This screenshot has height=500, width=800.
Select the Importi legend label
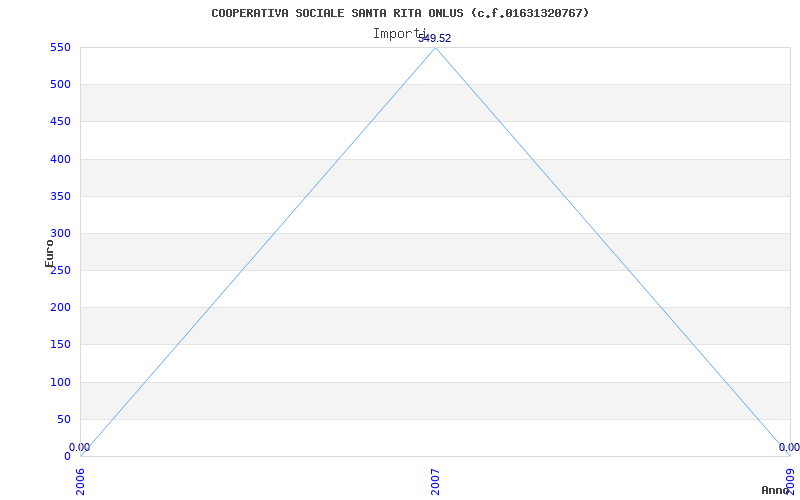399,34
